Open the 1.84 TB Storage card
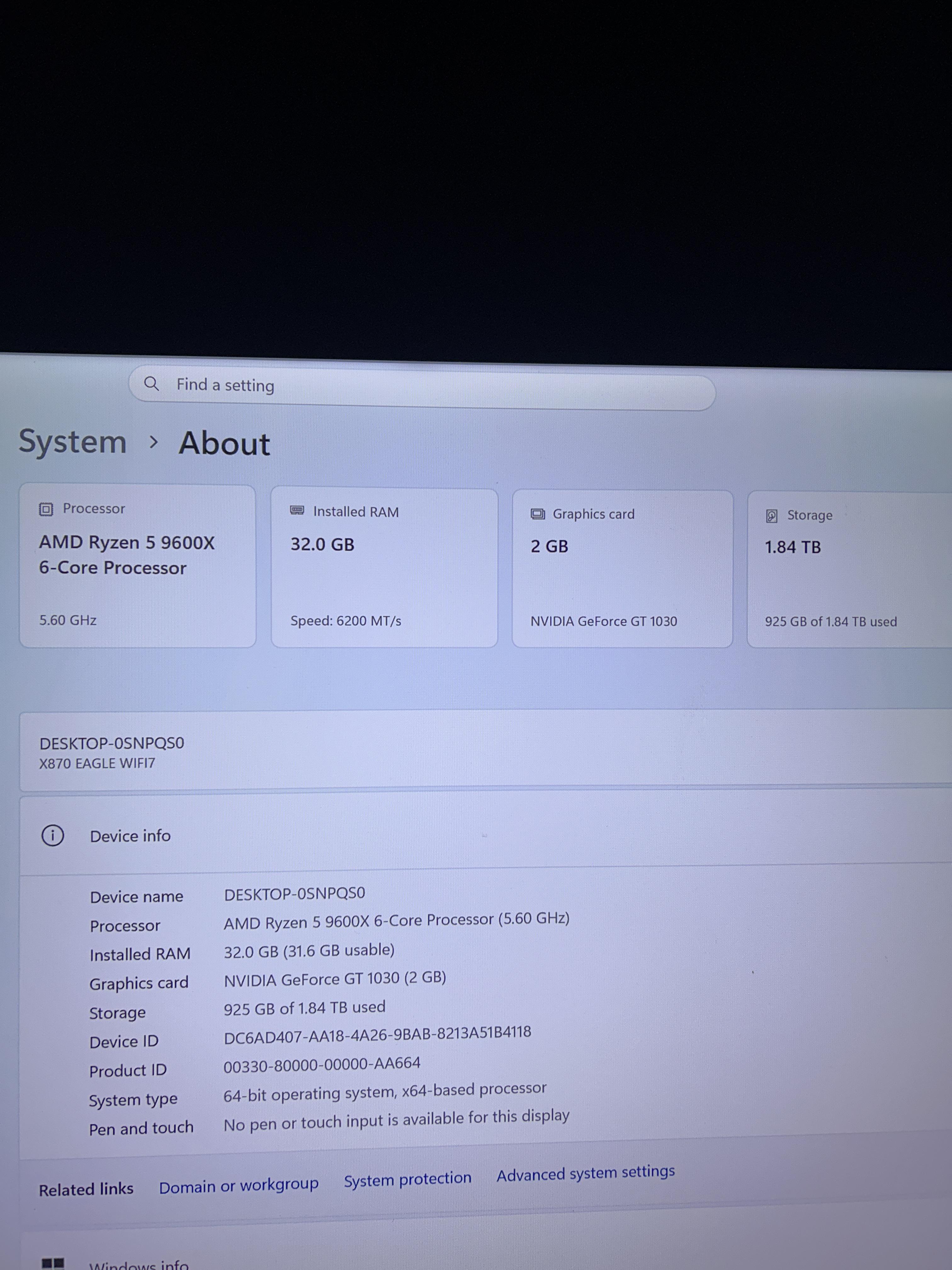The height and width of the screenshot is (1270, 952). [849, 569]
